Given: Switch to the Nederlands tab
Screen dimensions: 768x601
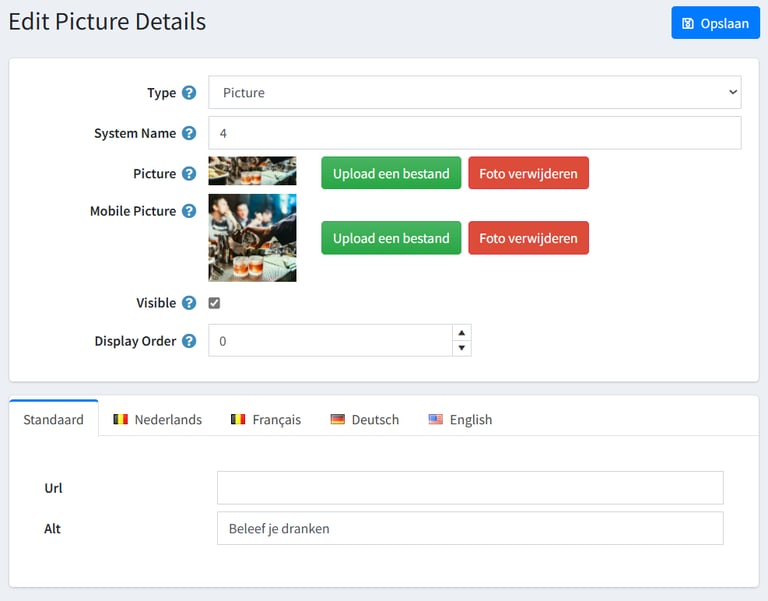Looking at the screenshot, I should click(157, 419).
